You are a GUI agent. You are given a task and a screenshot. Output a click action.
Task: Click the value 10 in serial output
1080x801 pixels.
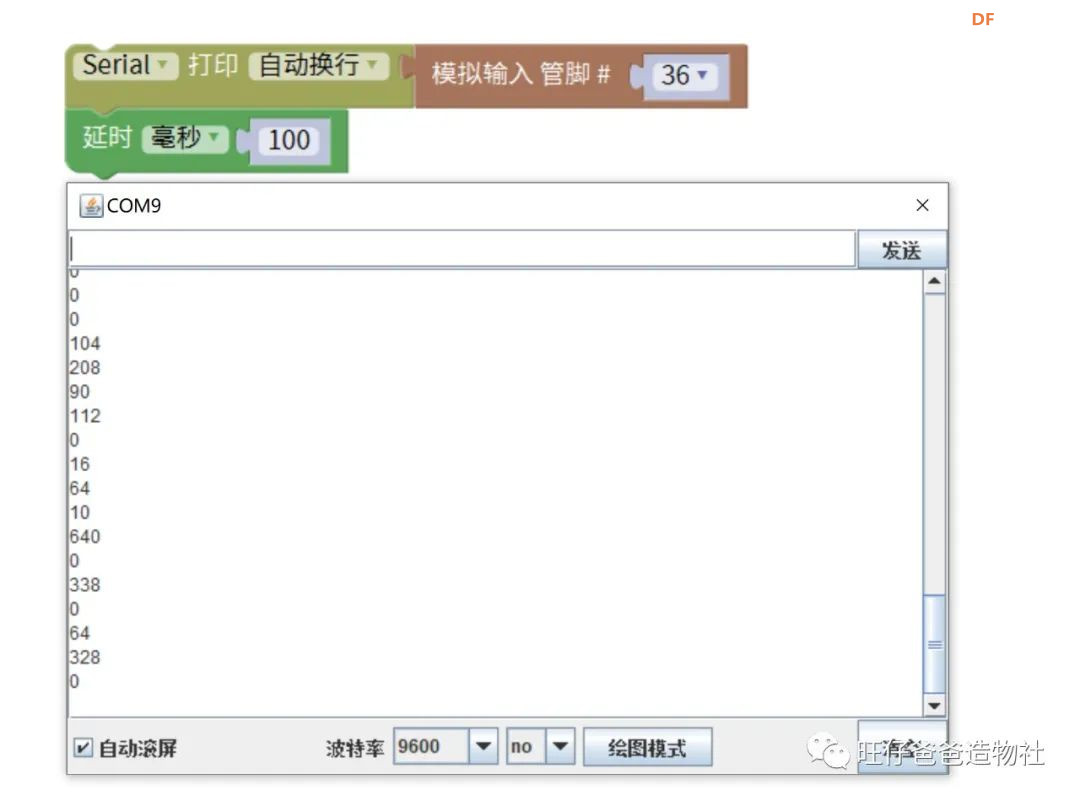point(80,512)
